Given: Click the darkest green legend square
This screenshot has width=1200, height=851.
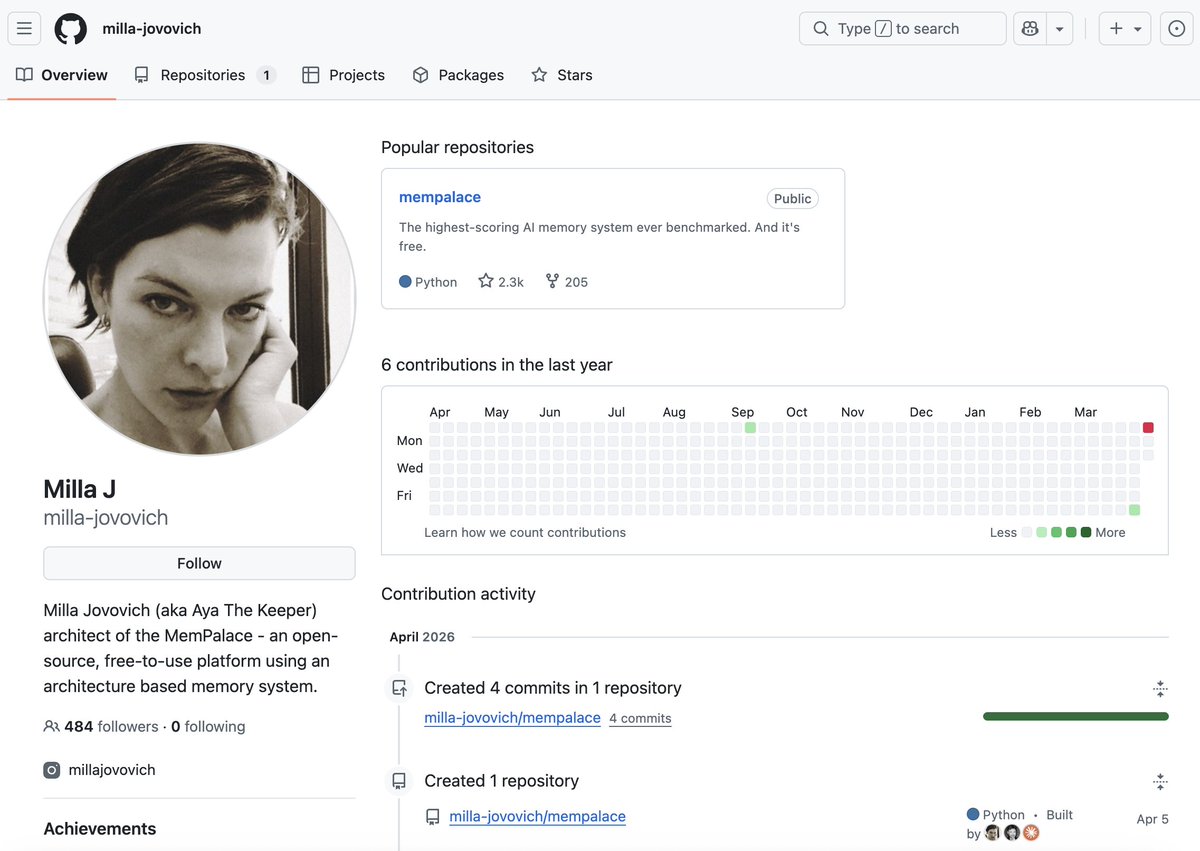Looking at the screenshot, I should [1086, 533].
